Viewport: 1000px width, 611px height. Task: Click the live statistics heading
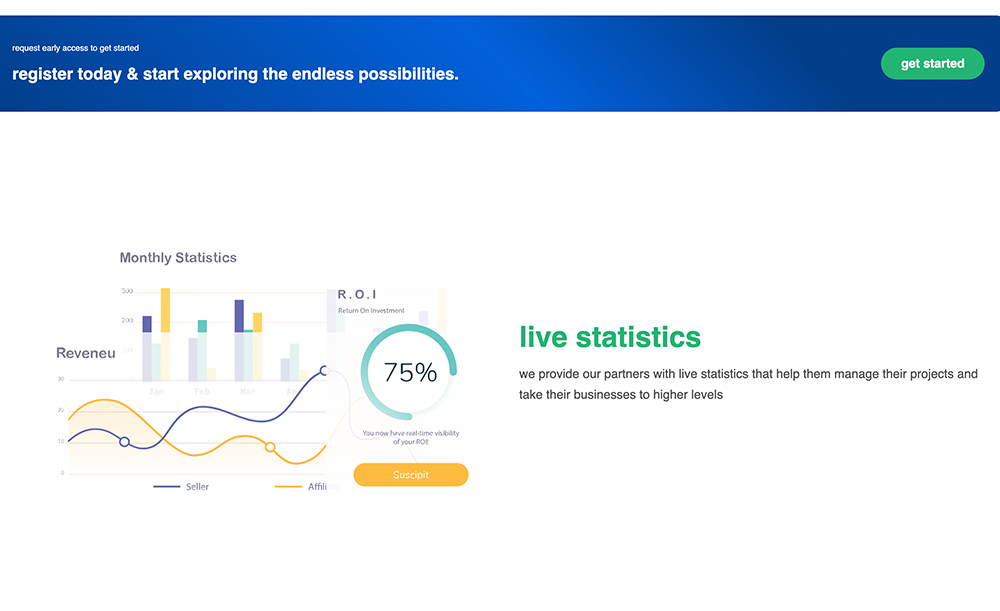pyautogui.click(x=610, y=337)
